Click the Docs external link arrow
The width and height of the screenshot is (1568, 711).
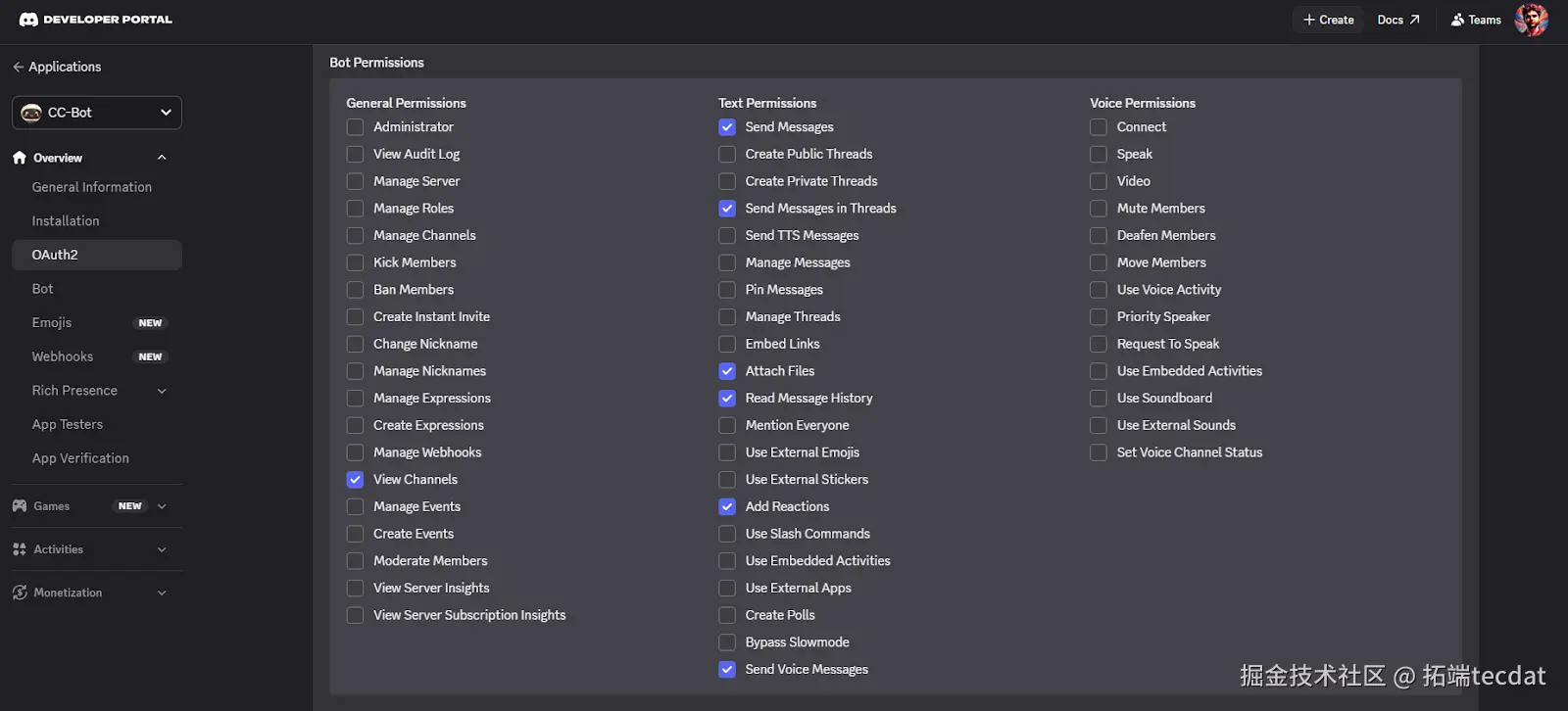tap(1414, 20)
